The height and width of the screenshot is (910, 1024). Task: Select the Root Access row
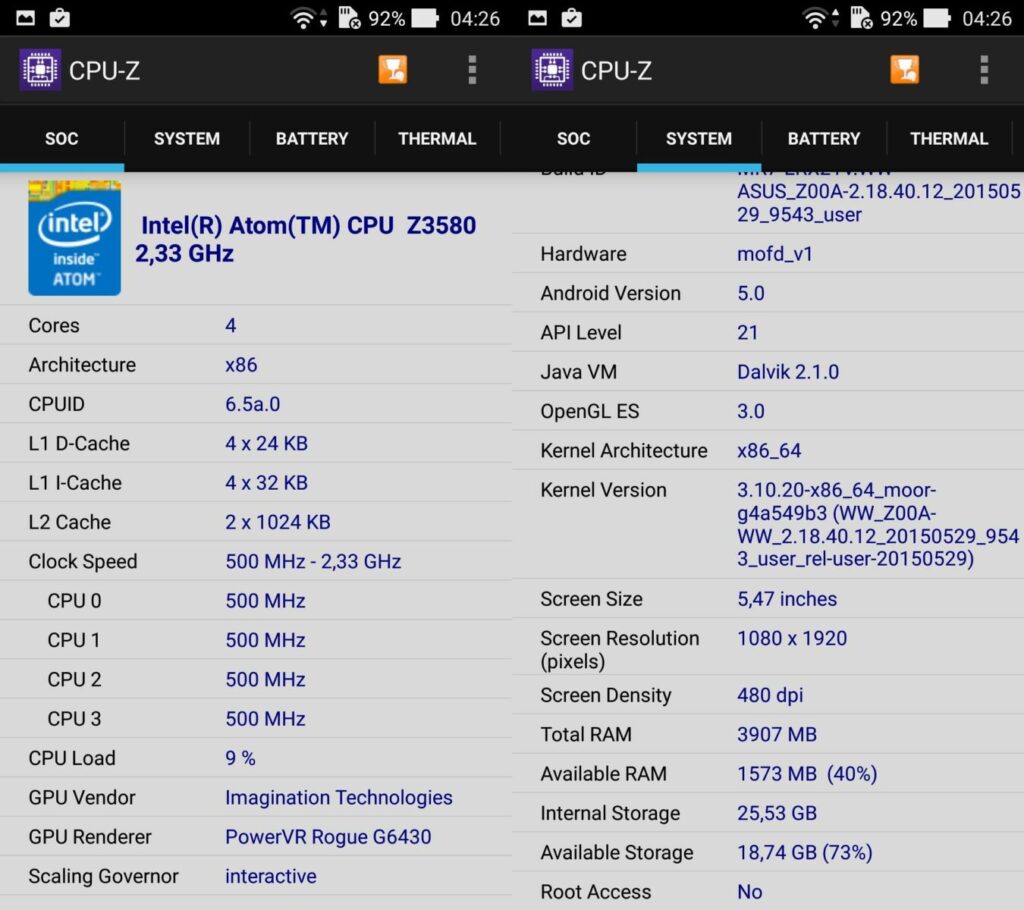pyautogui.click(x=768, y=891)
